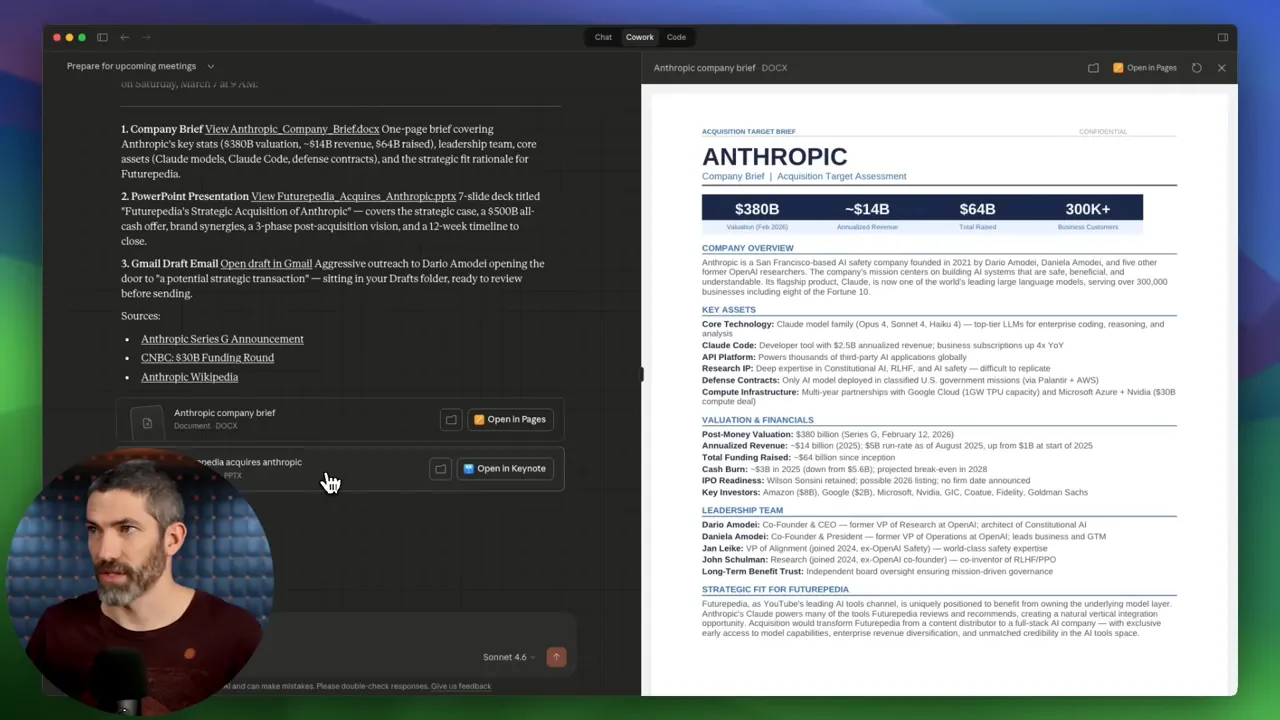1280x720 pixels.
Task: Switch to the Chat tab
Action: (x=603, y=37)
